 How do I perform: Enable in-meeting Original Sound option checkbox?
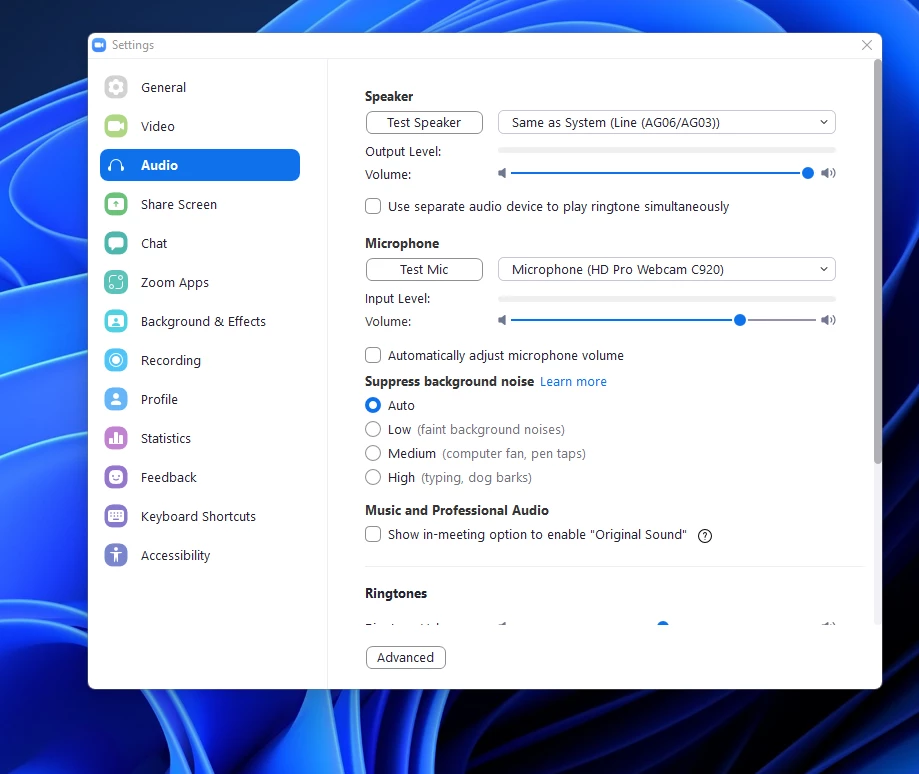pos(373,534)
